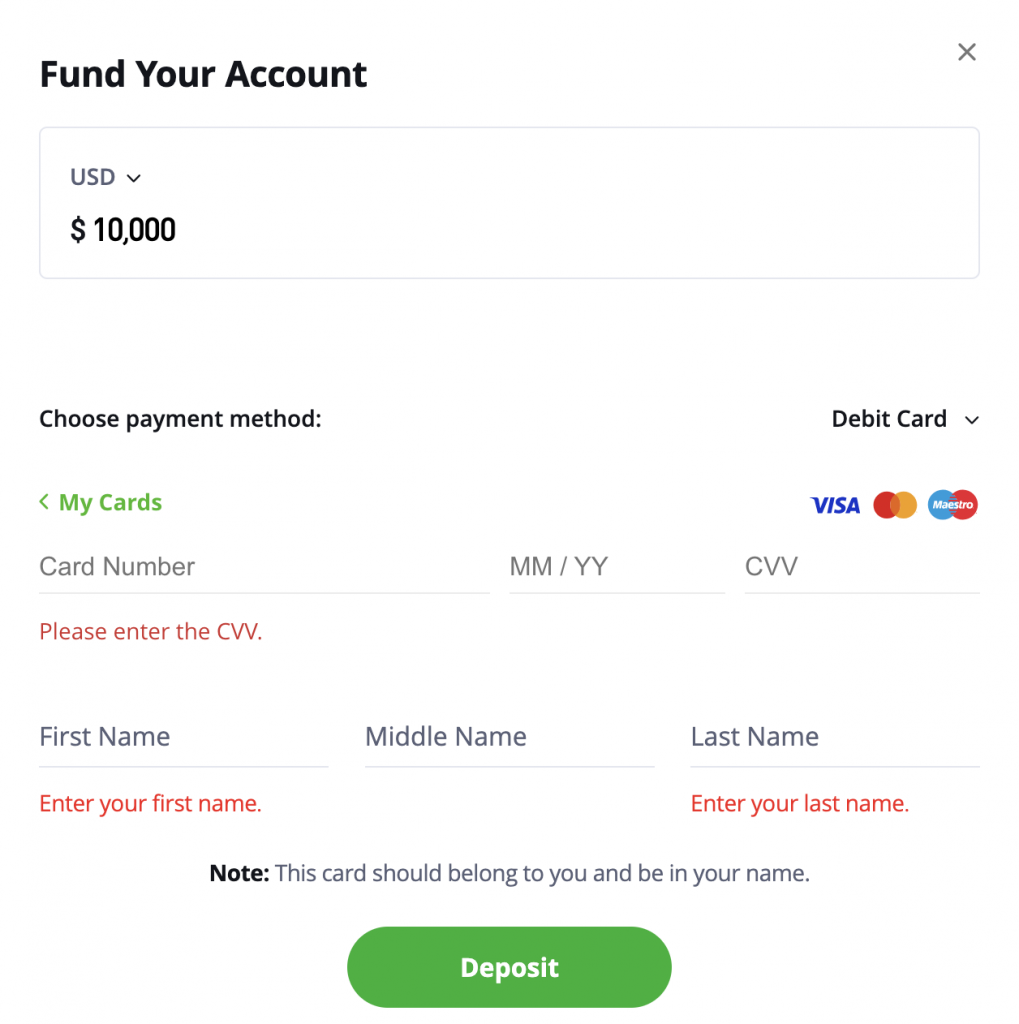The width and height of the screenshot is (1019, 1024).
Task: Click the 'Enter your last name.' error message
Action: (800, 803)
